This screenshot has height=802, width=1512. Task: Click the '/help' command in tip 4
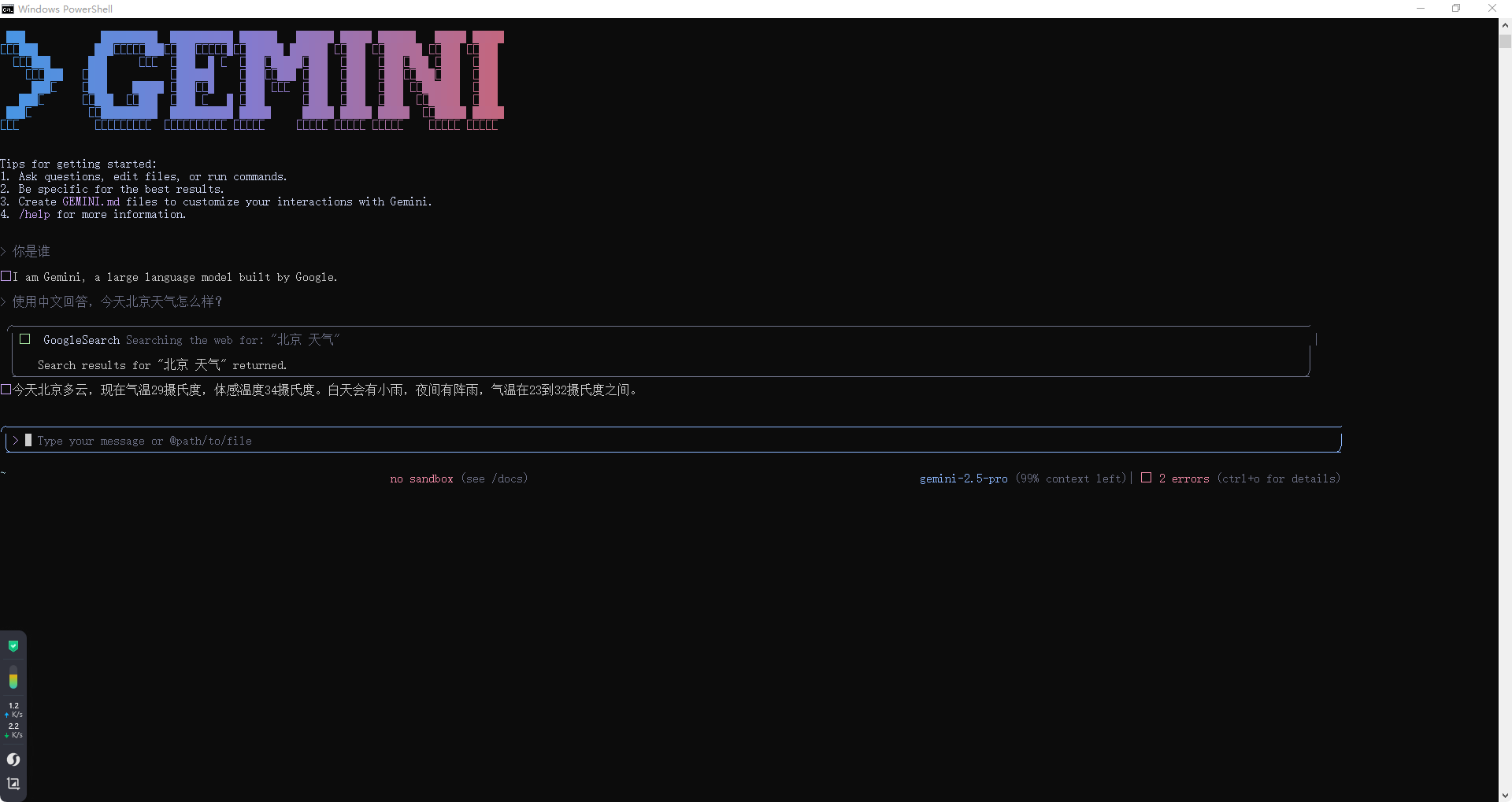(34, 214)
